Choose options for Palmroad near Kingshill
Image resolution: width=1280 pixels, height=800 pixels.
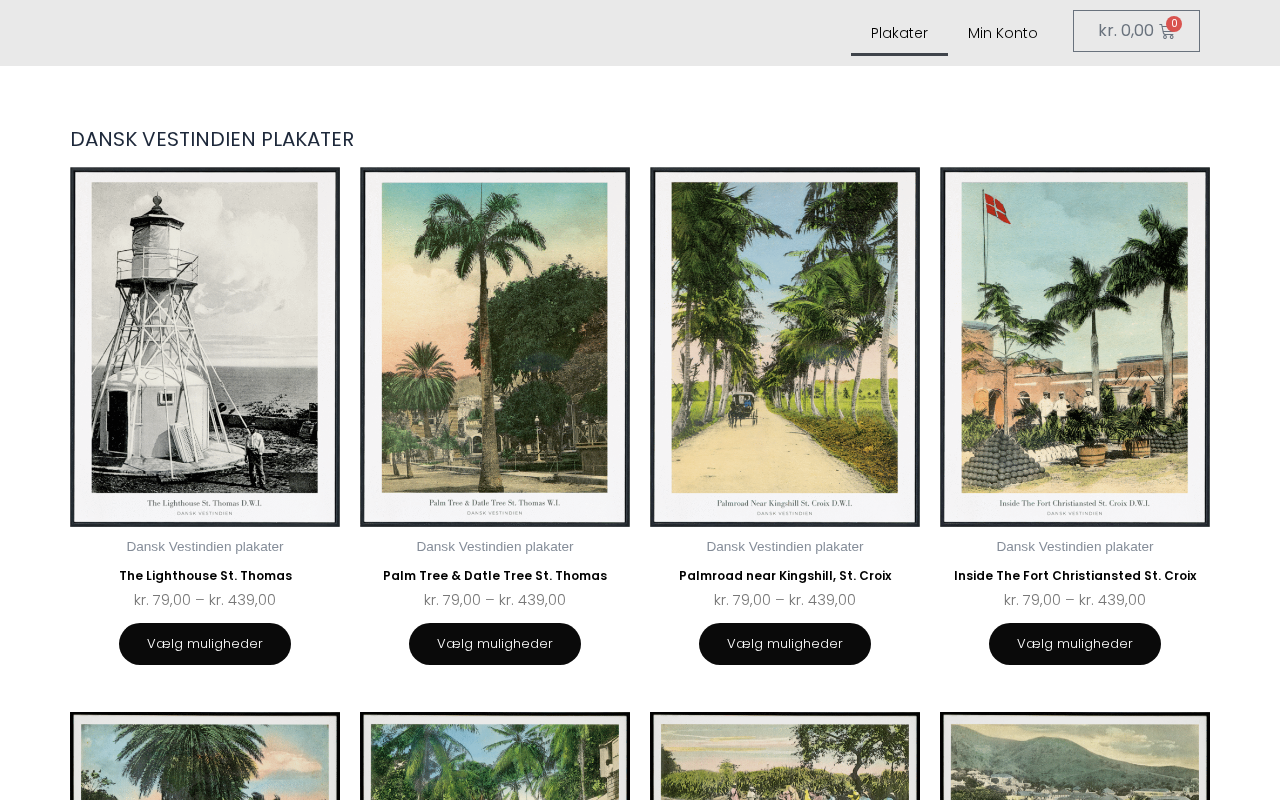(x=785, y=644)
